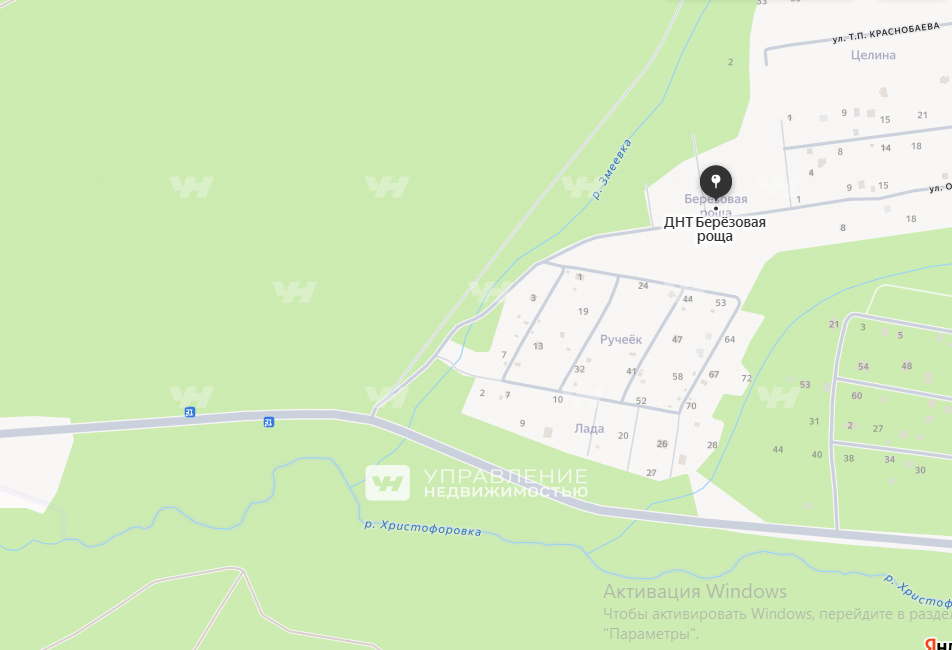
Task: Click house number 44 near right edge
Action: [778, 450]
